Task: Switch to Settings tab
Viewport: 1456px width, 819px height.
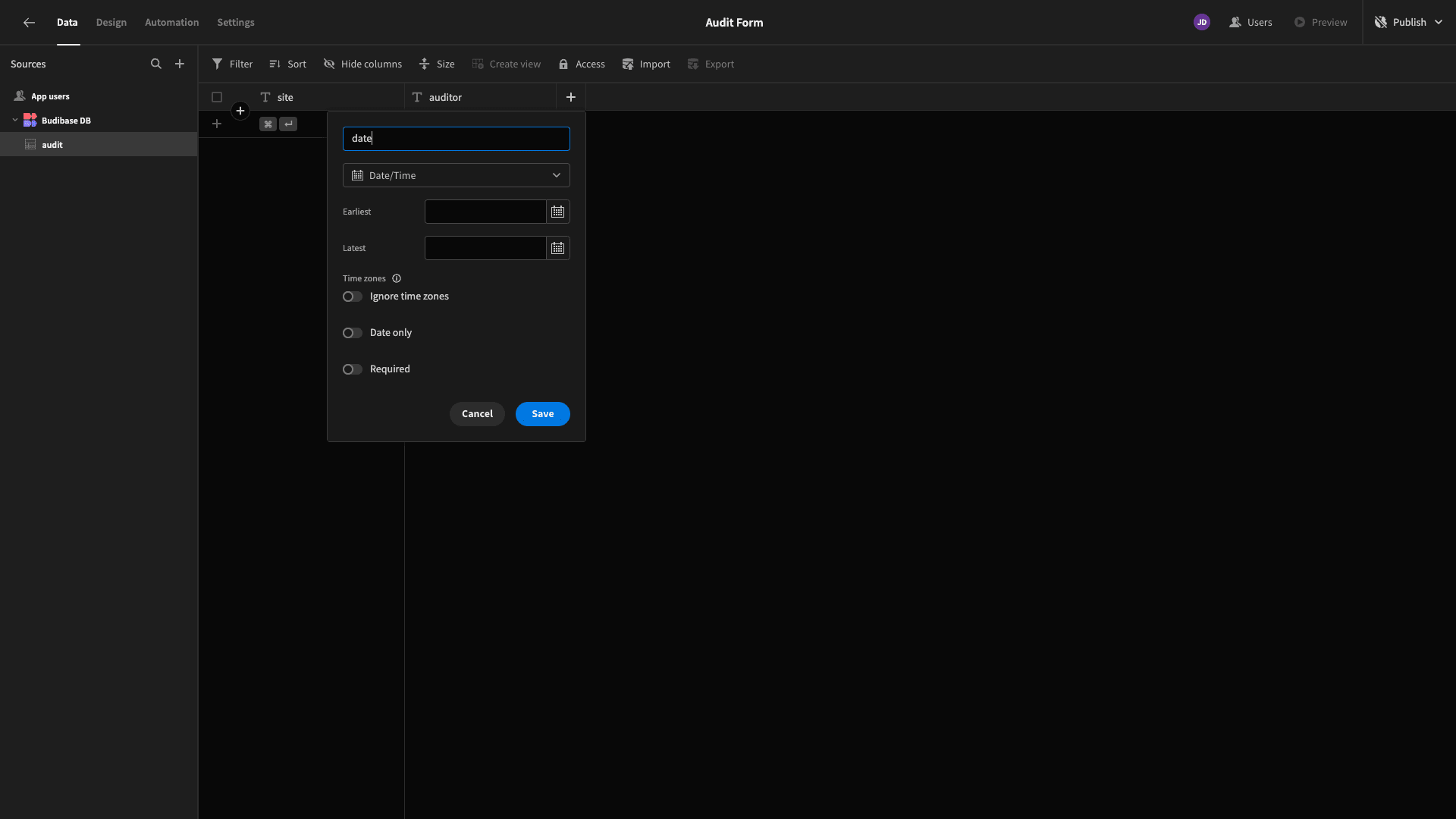Action: [x=236, y=23]
